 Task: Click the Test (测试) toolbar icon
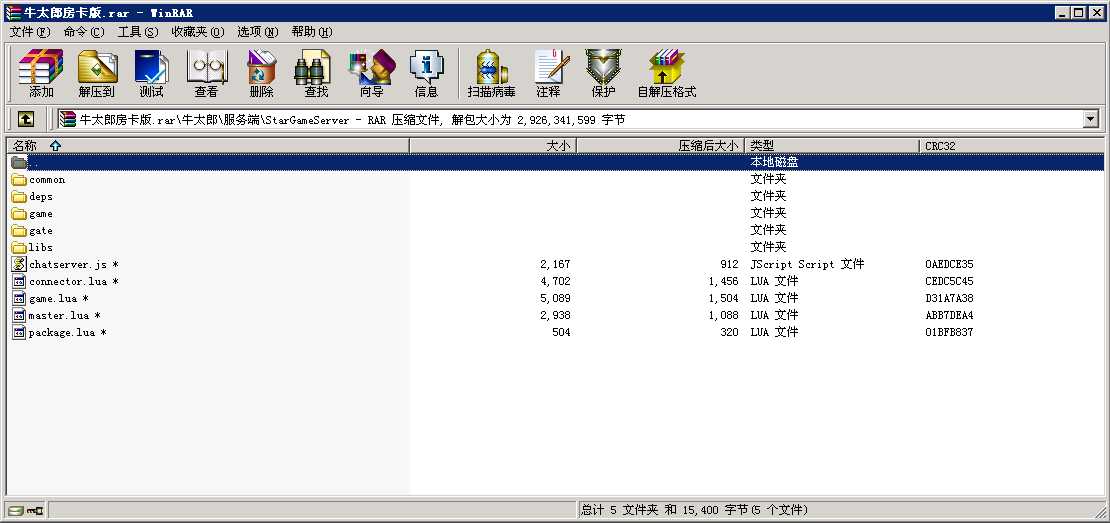coord(151,74)
